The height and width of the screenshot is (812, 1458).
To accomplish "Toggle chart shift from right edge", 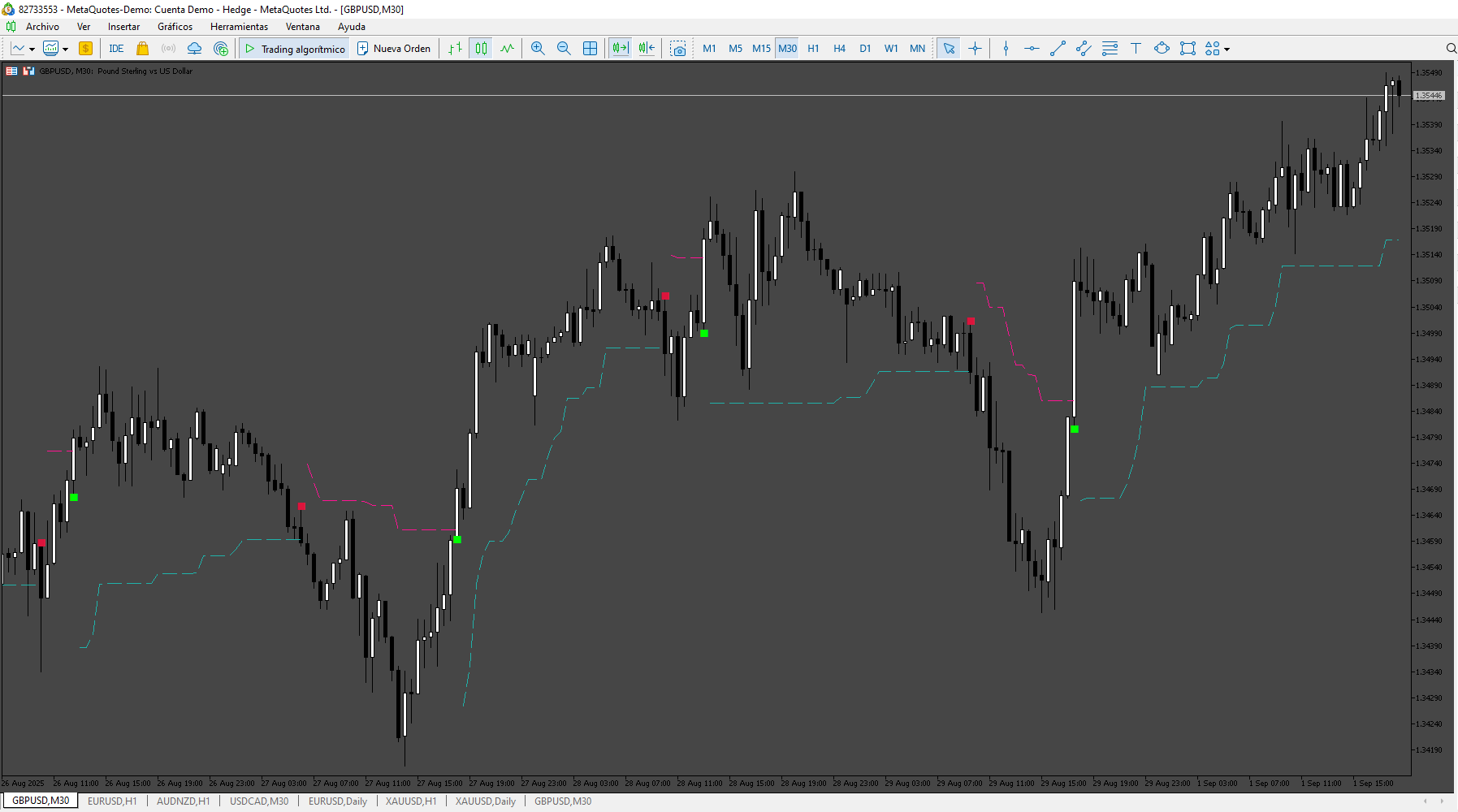I will (647, 49).
